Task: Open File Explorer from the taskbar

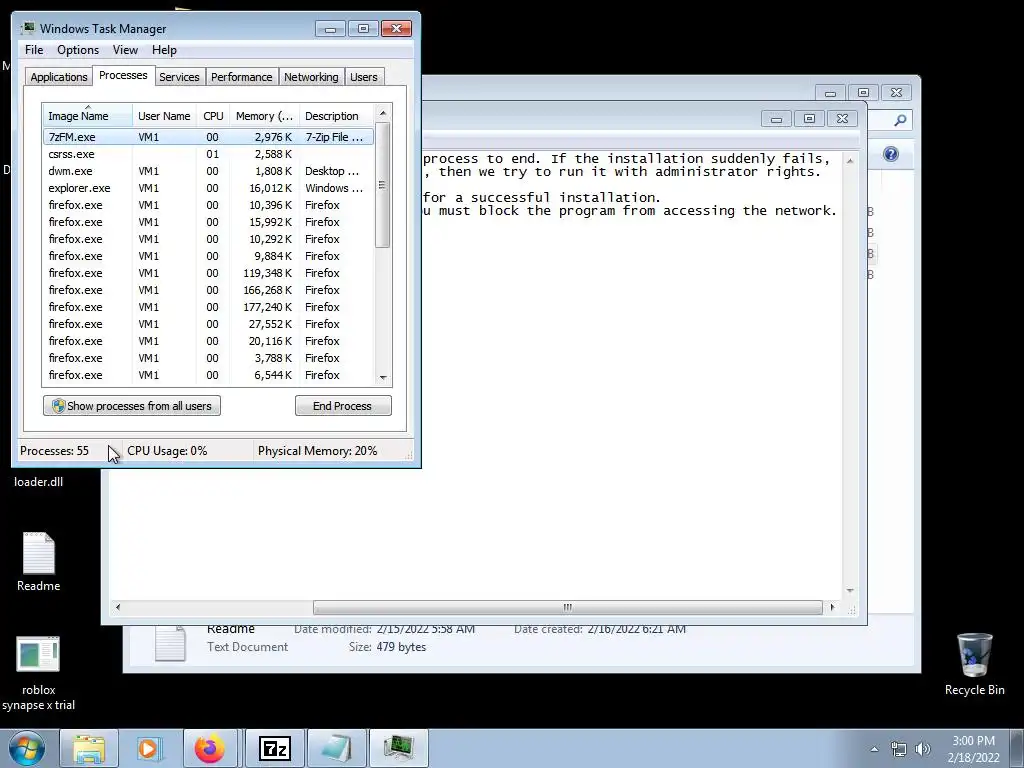Action: (89, 748)
